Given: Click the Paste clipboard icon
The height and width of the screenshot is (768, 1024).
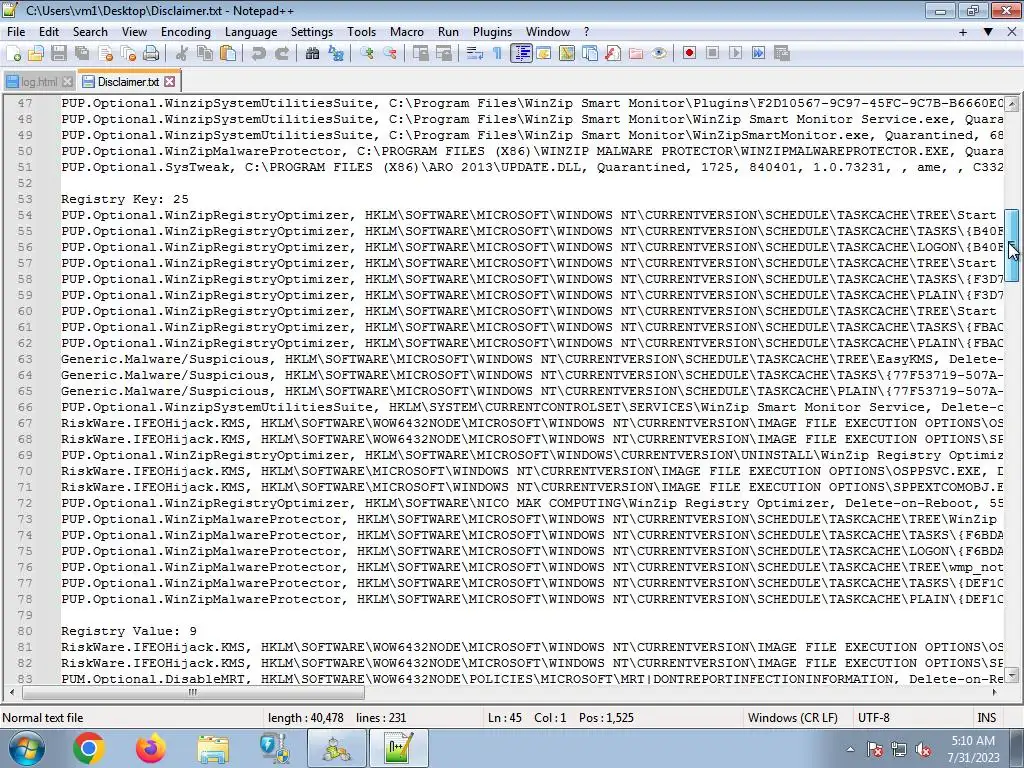Looking at the screenshot, I should pos(228,54).
